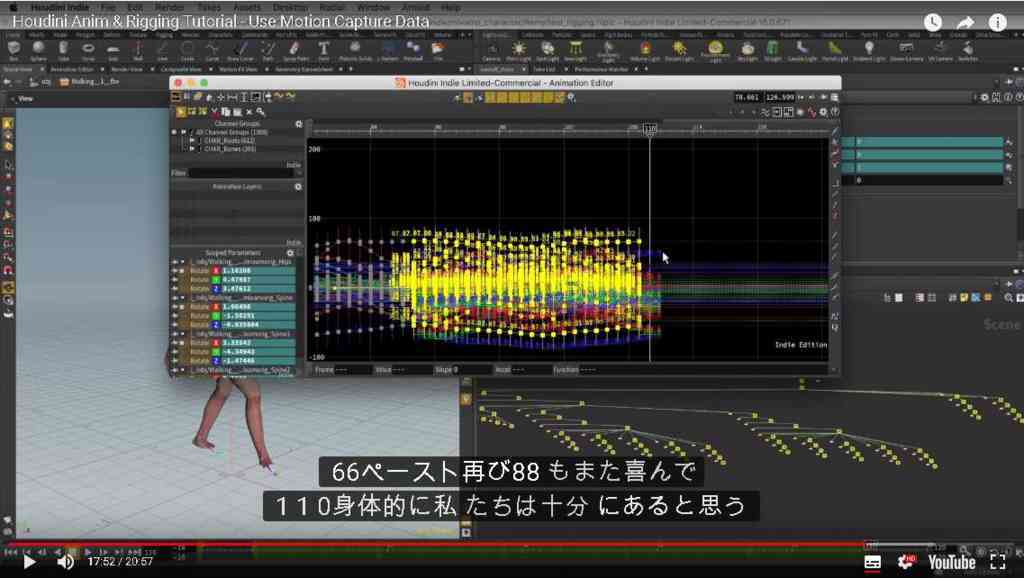Add a Spot Light from the shelf
Image resolution: width=1024 pixels, height=578 pixels.
click(547, 50)
